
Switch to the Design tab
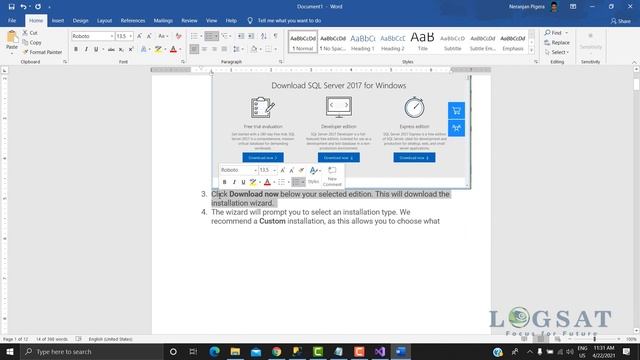tap(80, 20)
